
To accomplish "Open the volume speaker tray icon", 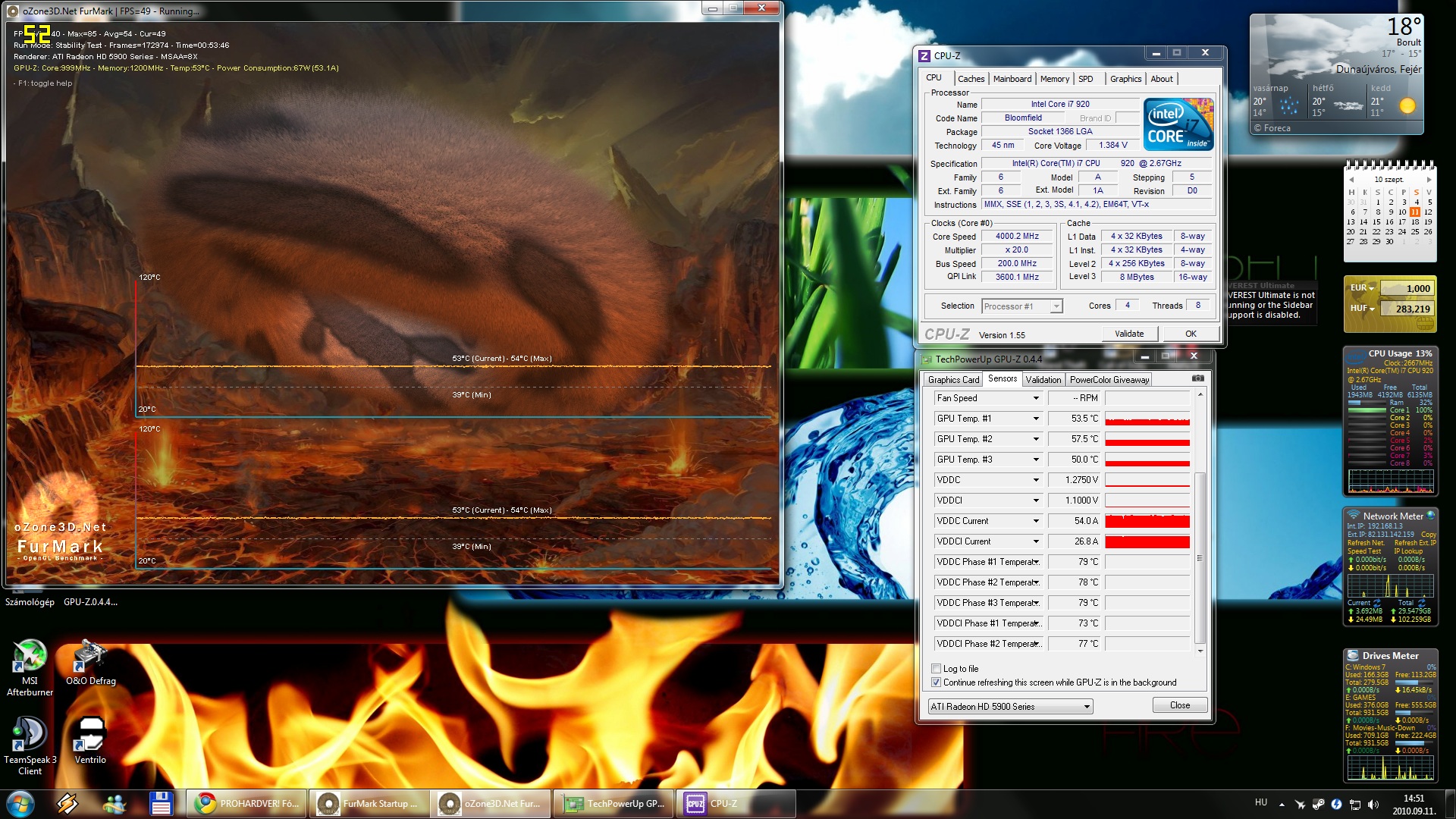I will (1373, 804).
